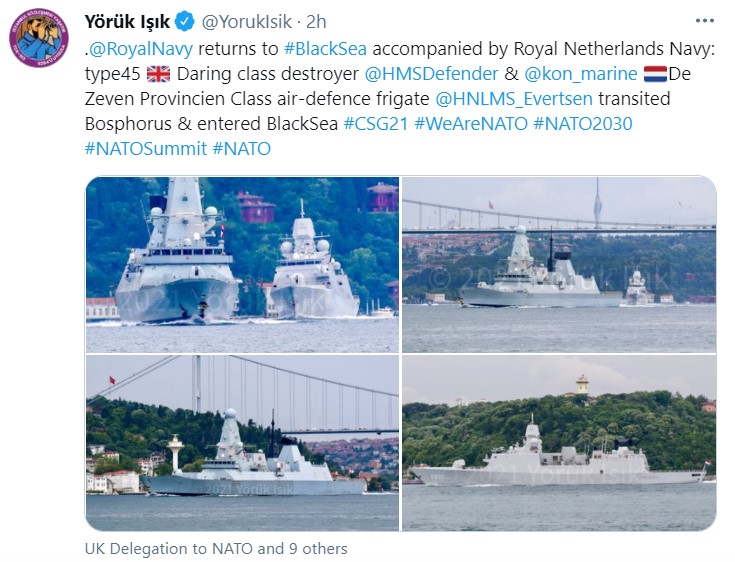This screenshot has width=735, height=562.
Task: Follow the #CSG21 hashtag
Action: [x=376, y=124]
